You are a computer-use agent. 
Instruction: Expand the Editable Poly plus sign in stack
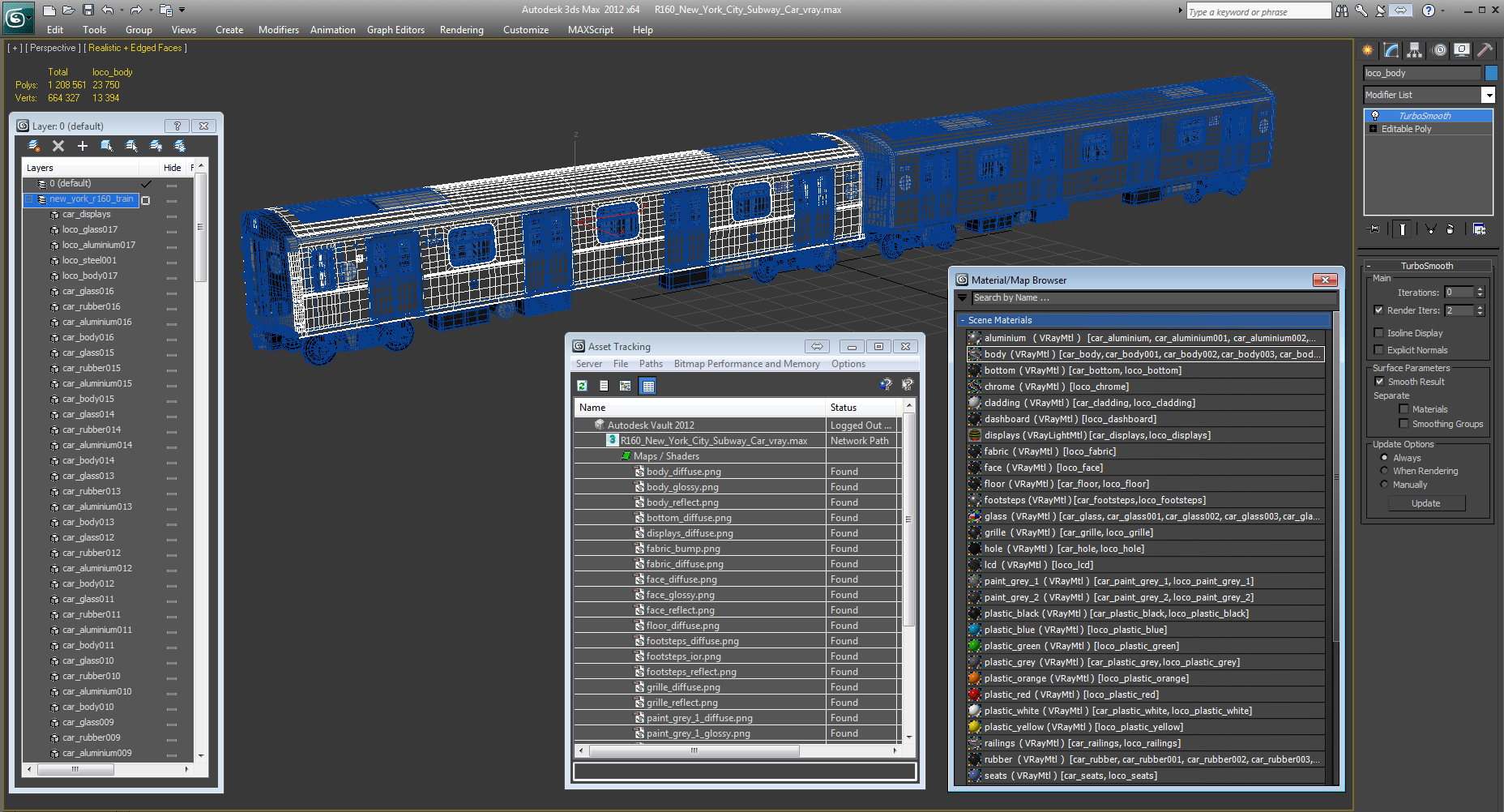point(1373,129)
